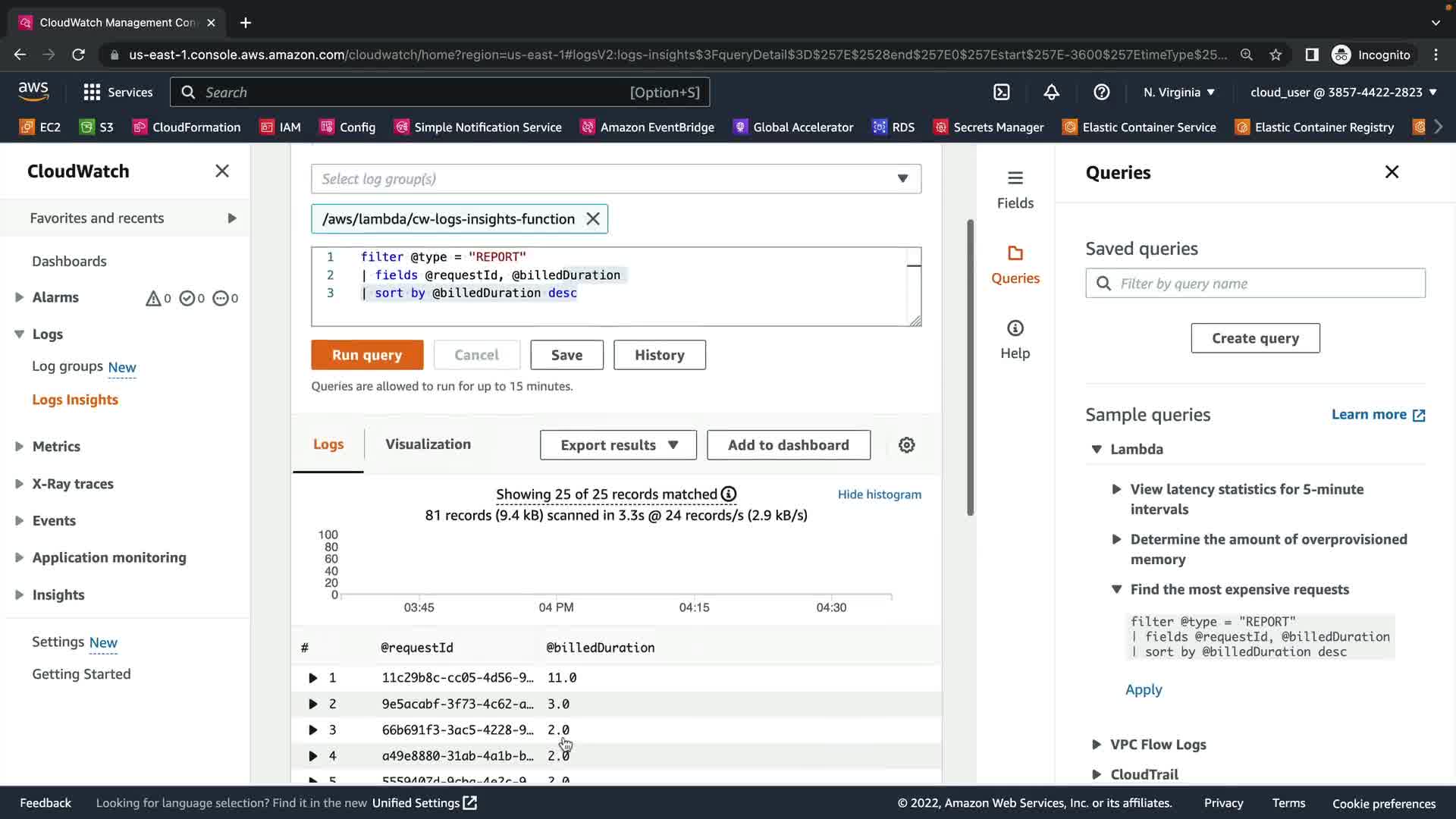
Task: Switch to the Visualization tab
Action: 428,444
